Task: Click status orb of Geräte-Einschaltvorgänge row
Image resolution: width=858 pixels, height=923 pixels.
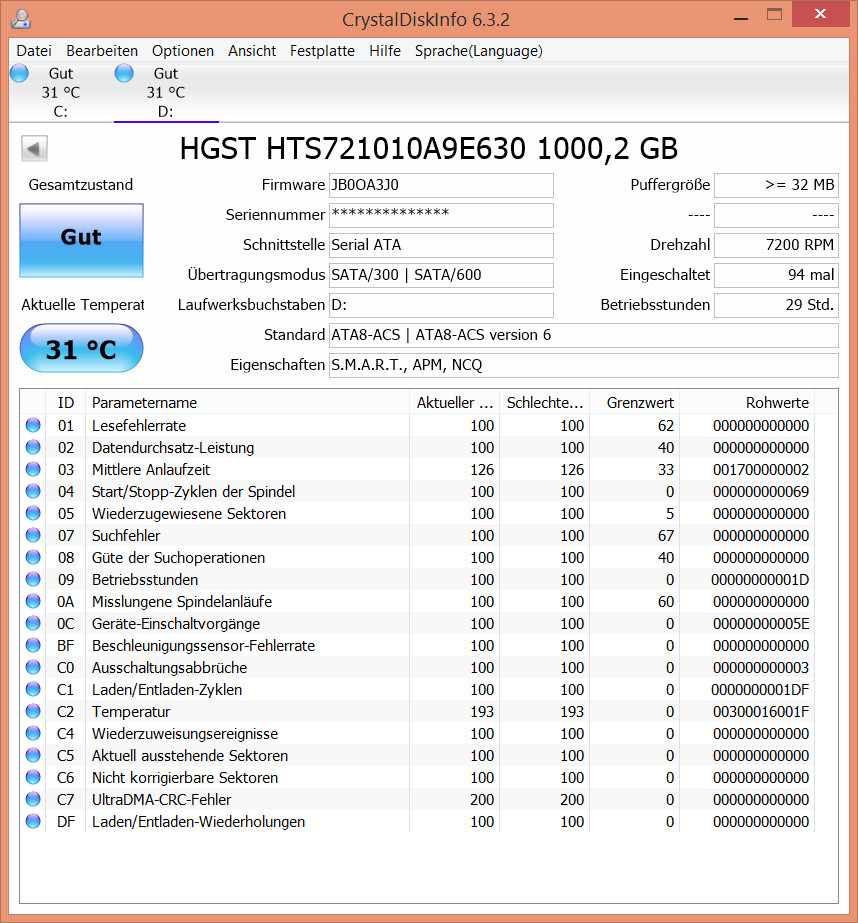Action: [x=34, y=623]
